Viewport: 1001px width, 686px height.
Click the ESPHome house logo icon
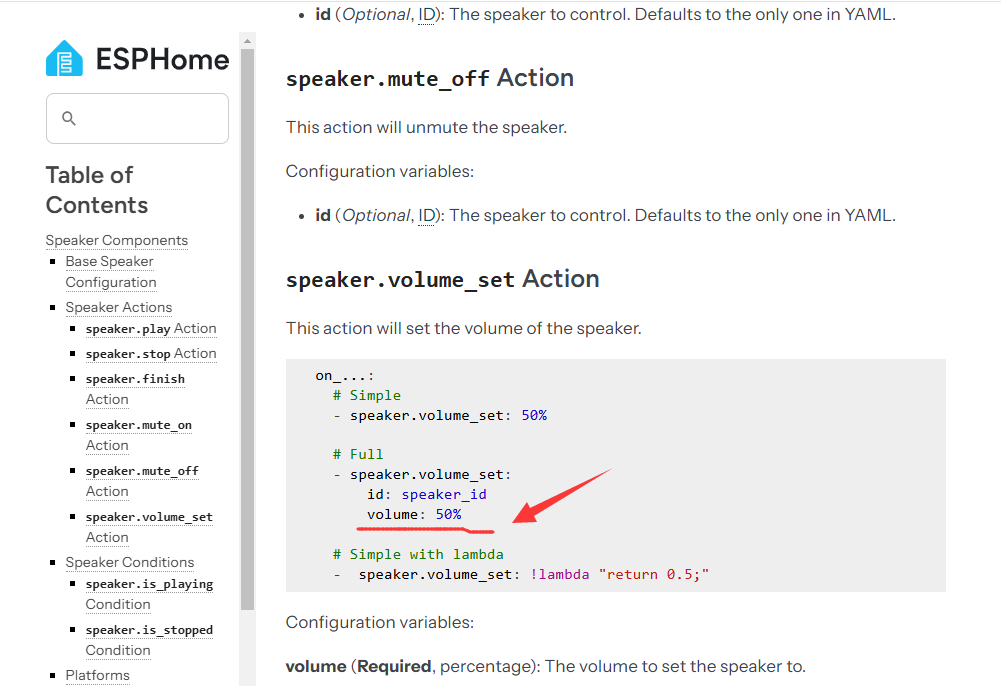pos(64,59)
